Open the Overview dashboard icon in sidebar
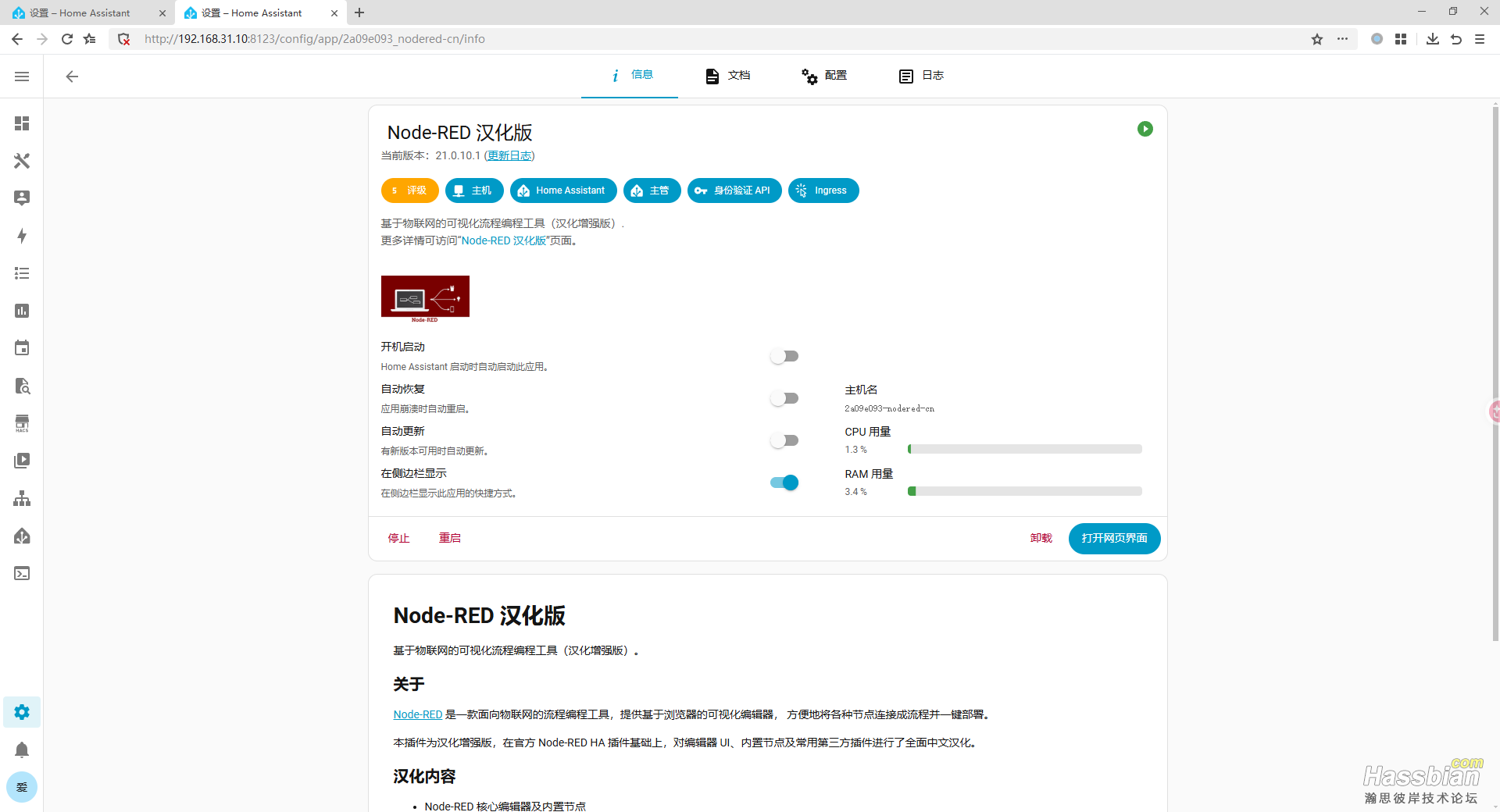1500x812 pixels. [x=22, y=123]
